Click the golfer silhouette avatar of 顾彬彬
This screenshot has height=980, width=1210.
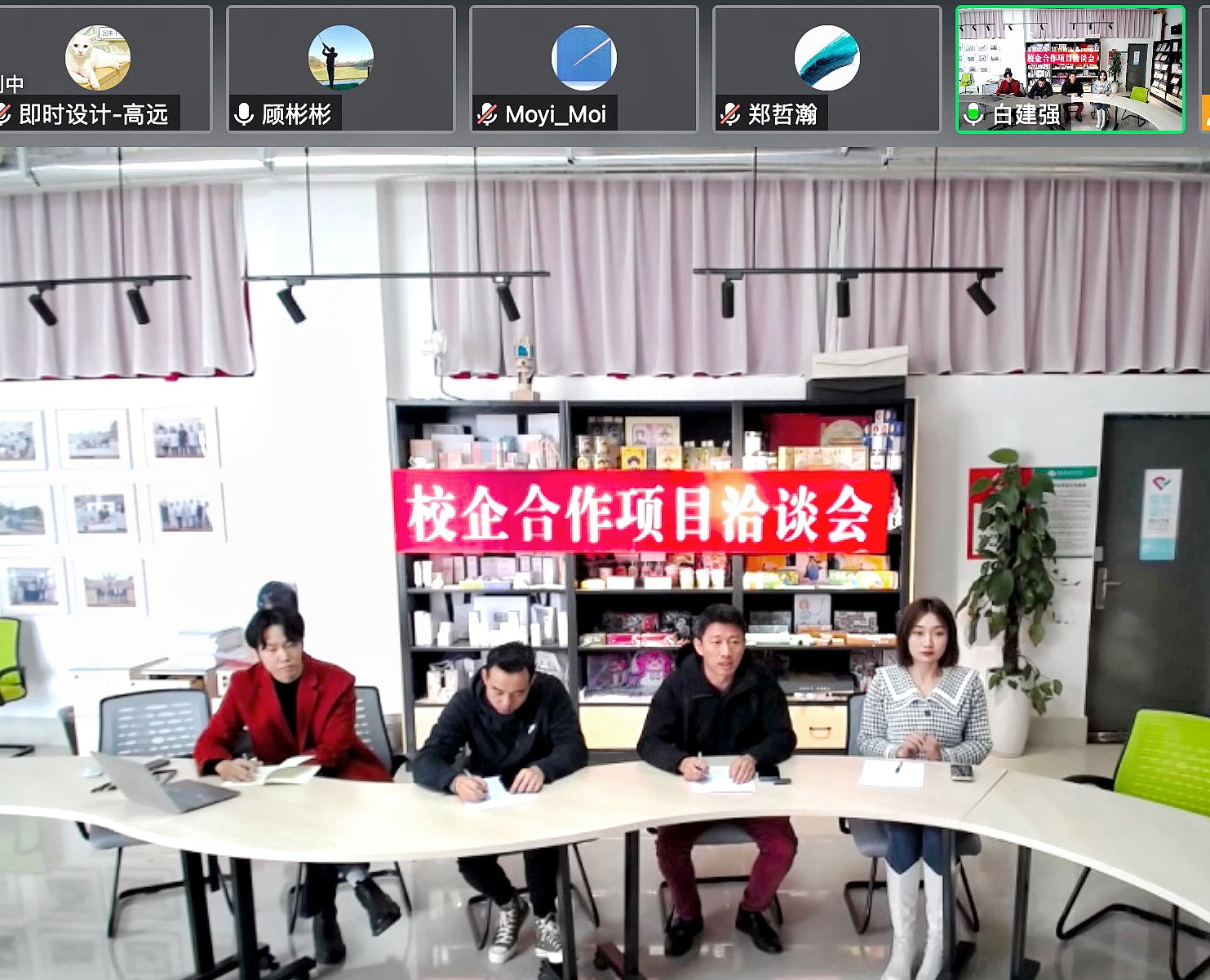coord(340,57)
